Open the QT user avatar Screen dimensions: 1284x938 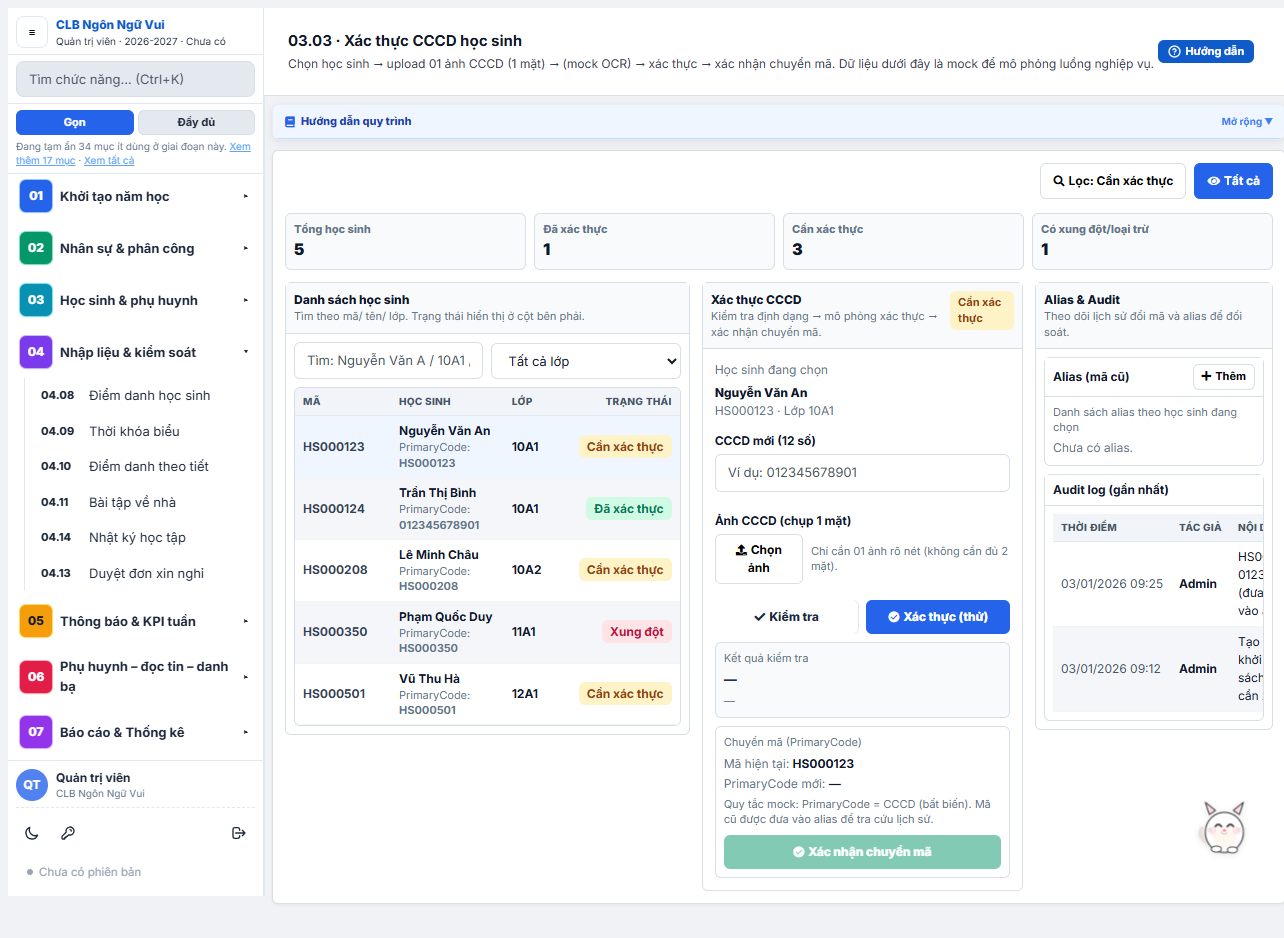coord(32,785)
